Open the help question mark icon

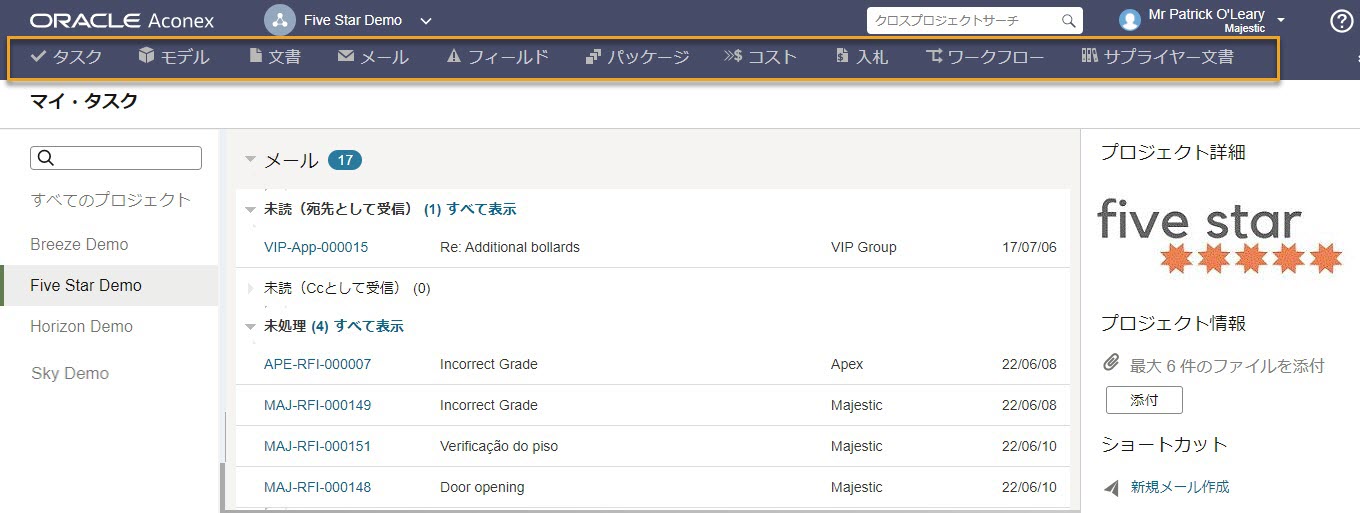point(1342,20)
